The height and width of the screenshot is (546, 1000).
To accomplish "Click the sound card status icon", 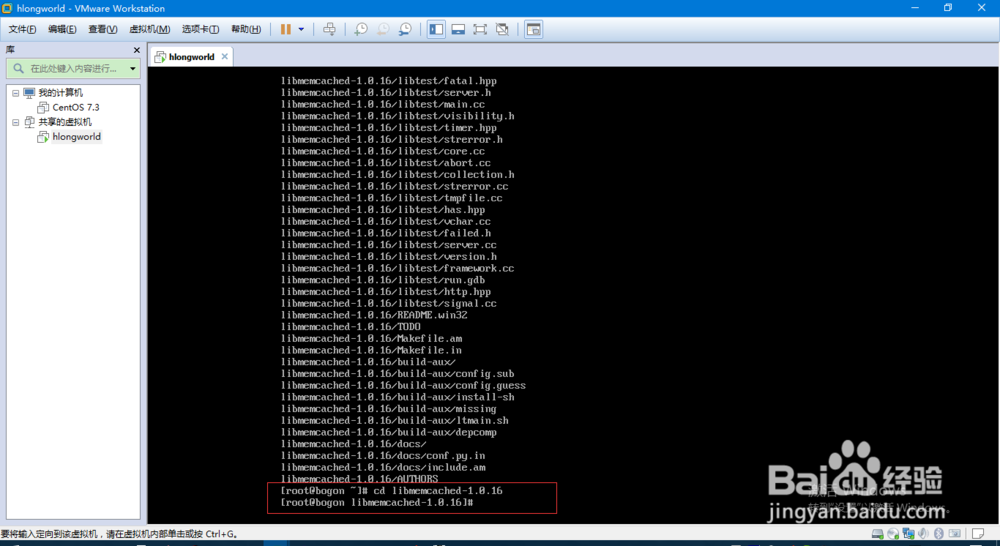I will pos(923,533).
